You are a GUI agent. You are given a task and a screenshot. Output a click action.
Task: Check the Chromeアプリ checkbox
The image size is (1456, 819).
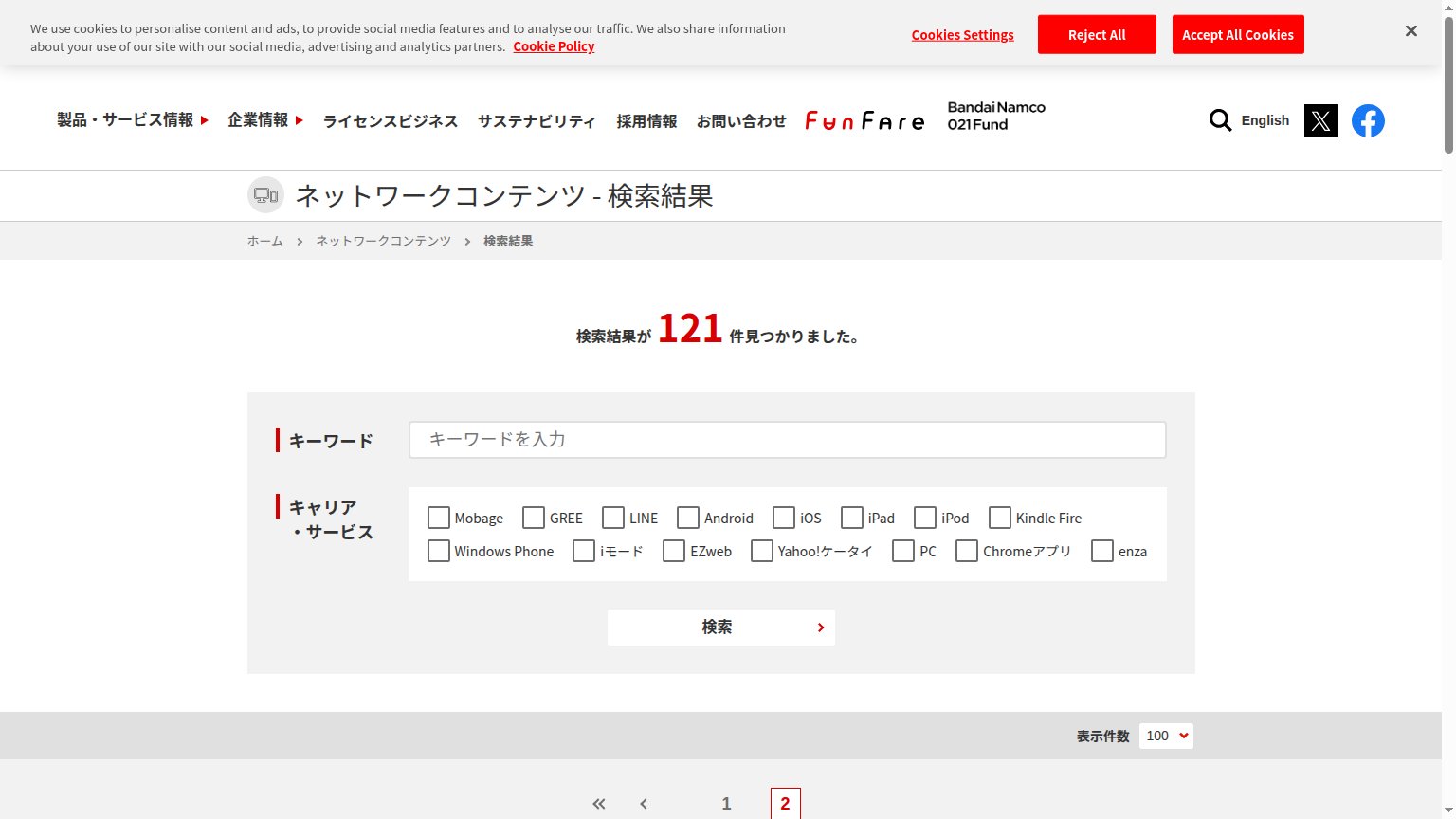[967, 551]
